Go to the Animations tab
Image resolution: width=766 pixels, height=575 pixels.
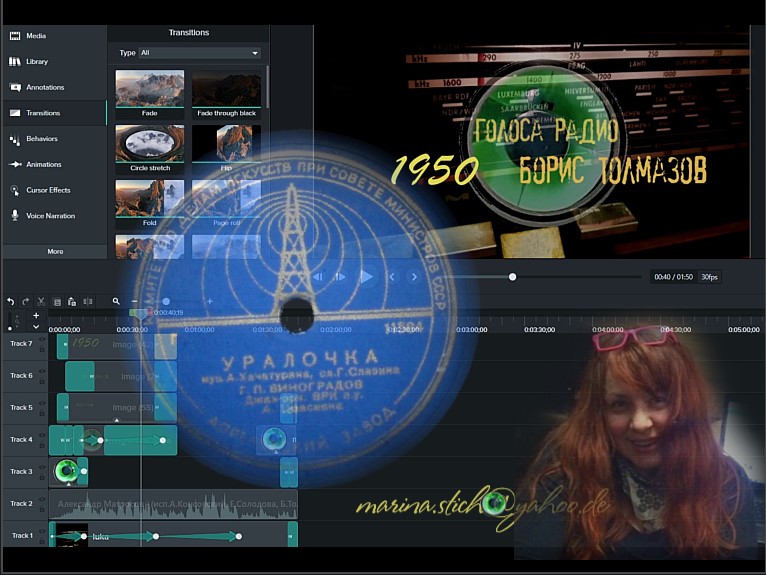[54, 165]
